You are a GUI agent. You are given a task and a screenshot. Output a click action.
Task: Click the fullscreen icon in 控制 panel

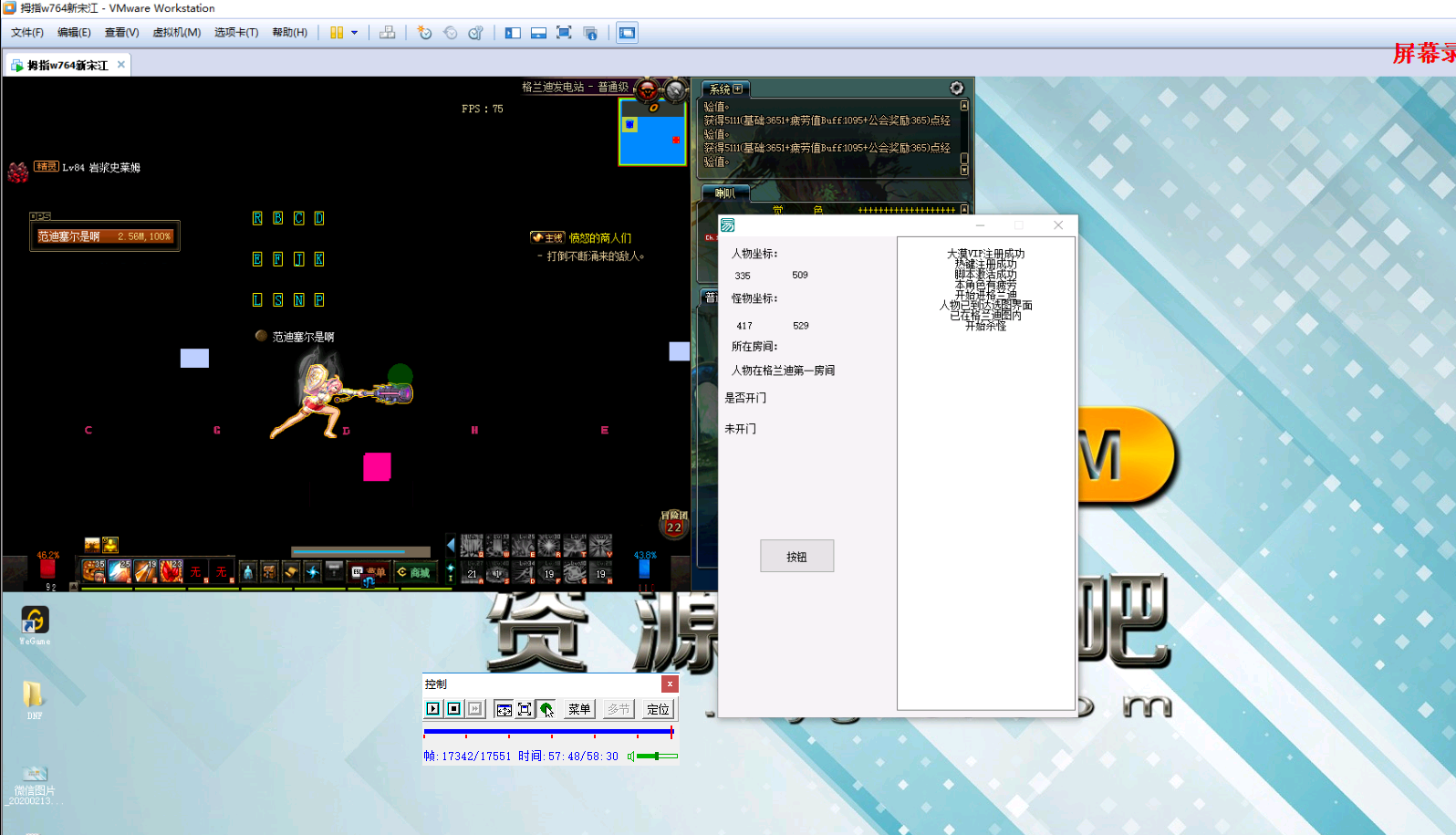click(525, 709)
